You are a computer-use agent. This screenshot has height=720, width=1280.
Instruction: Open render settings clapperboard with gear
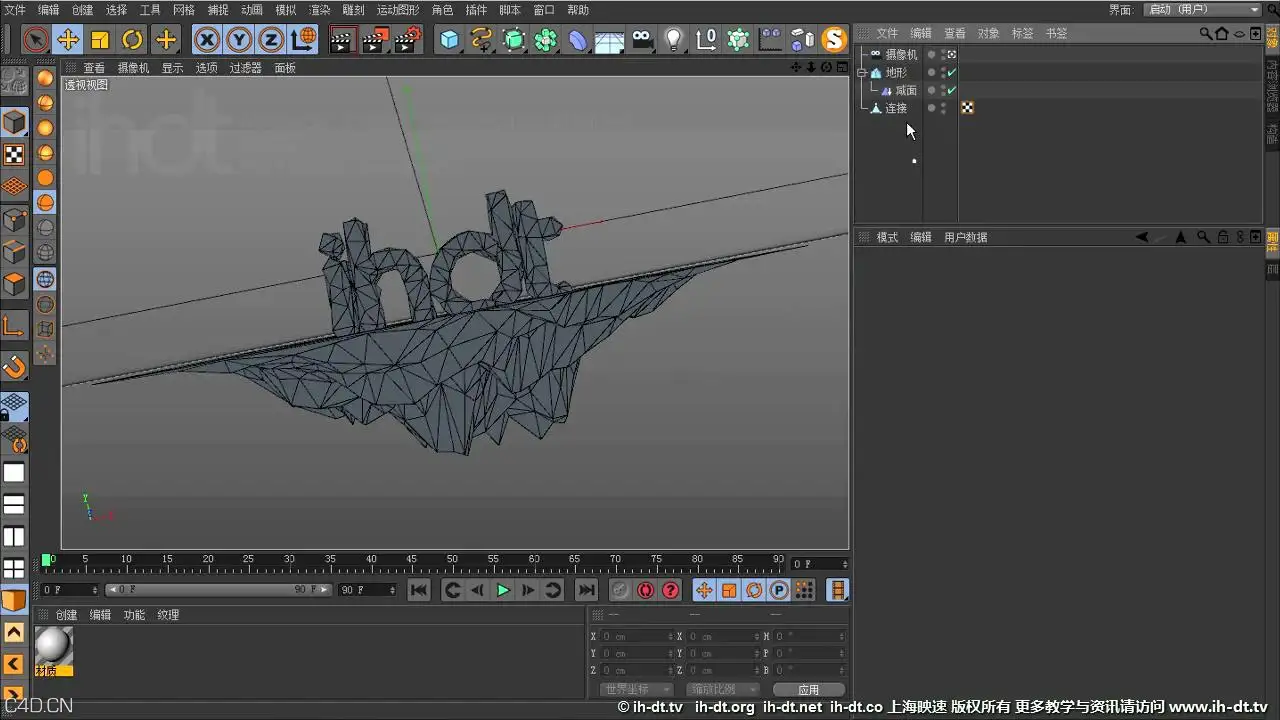(x=407, y=40)
